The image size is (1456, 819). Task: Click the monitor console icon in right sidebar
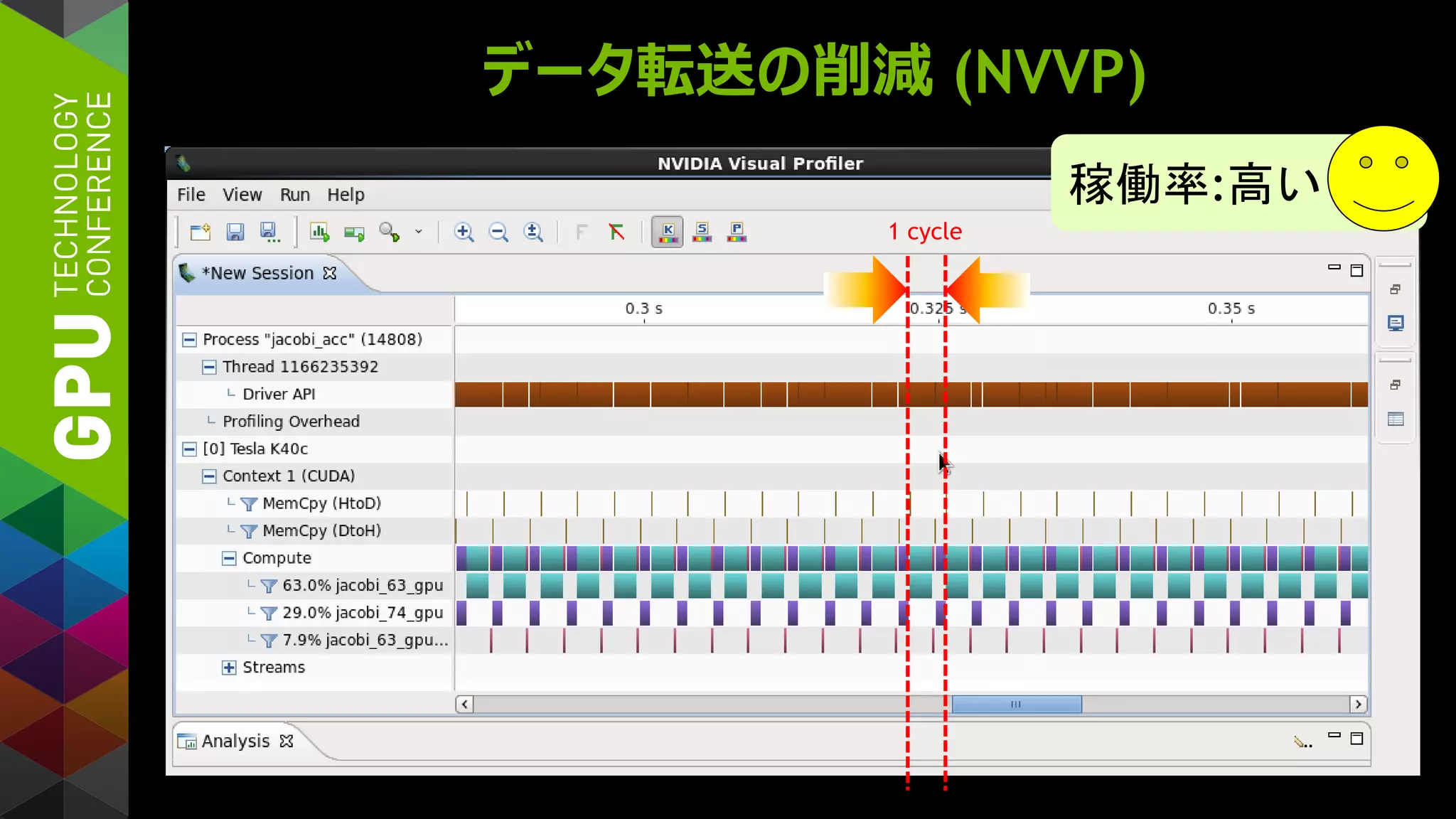(x=1396, y=323)
